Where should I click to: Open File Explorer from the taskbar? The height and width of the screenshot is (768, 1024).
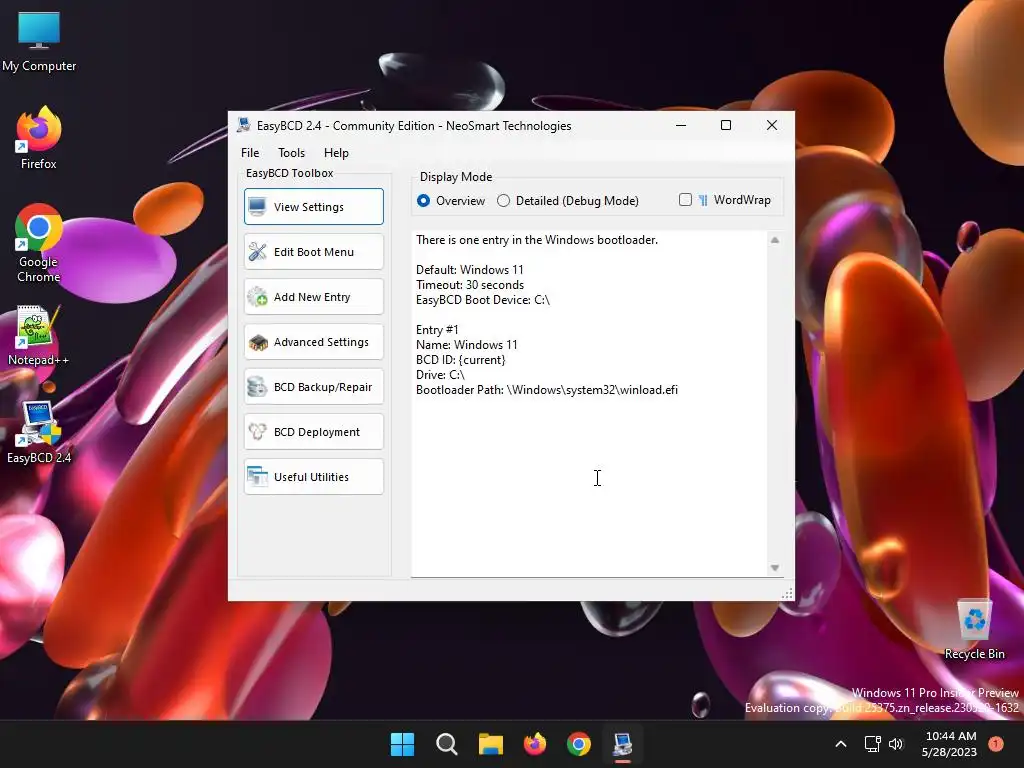[490, 744]
